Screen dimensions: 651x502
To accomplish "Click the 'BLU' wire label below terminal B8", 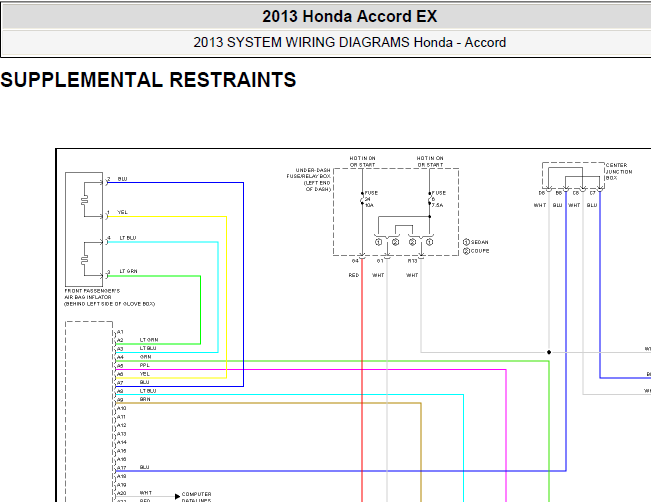I will pyautogui.click(x=557, y=205).
